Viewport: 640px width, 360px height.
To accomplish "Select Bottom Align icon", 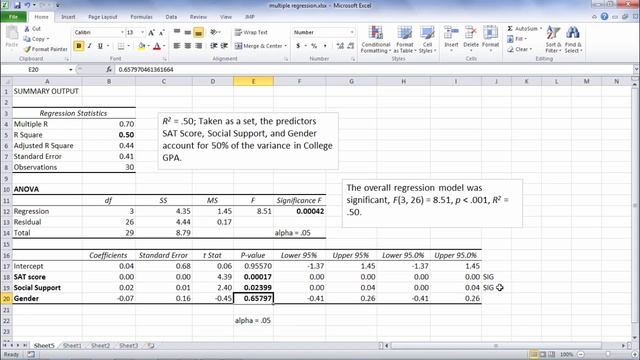I will (x=198, y=32).
